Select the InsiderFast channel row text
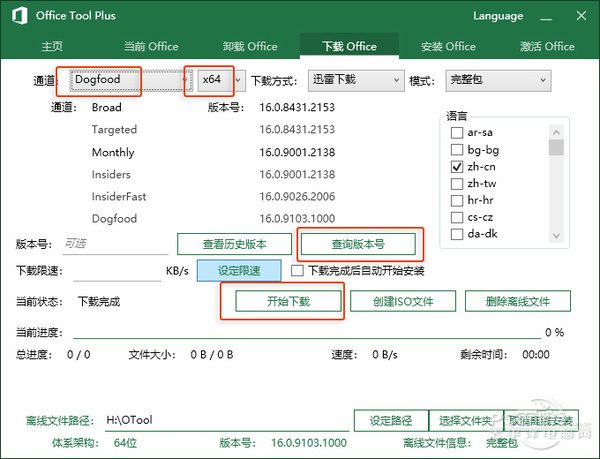The width and height of the screenshot is (600, 459). 119,197
